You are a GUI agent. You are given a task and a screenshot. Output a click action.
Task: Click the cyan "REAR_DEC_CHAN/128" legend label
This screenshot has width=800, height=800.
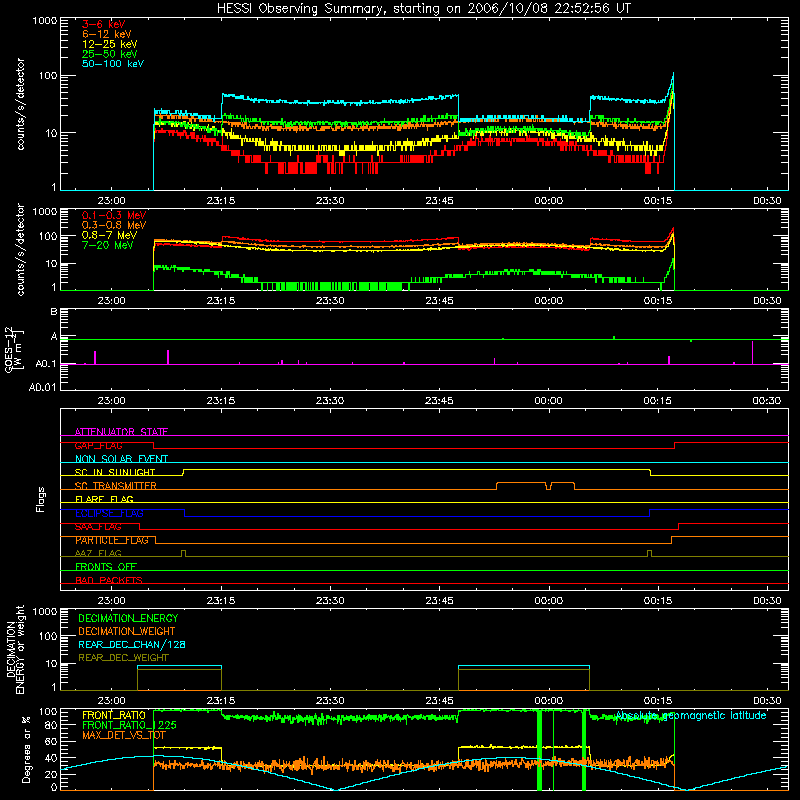point(132,644)
